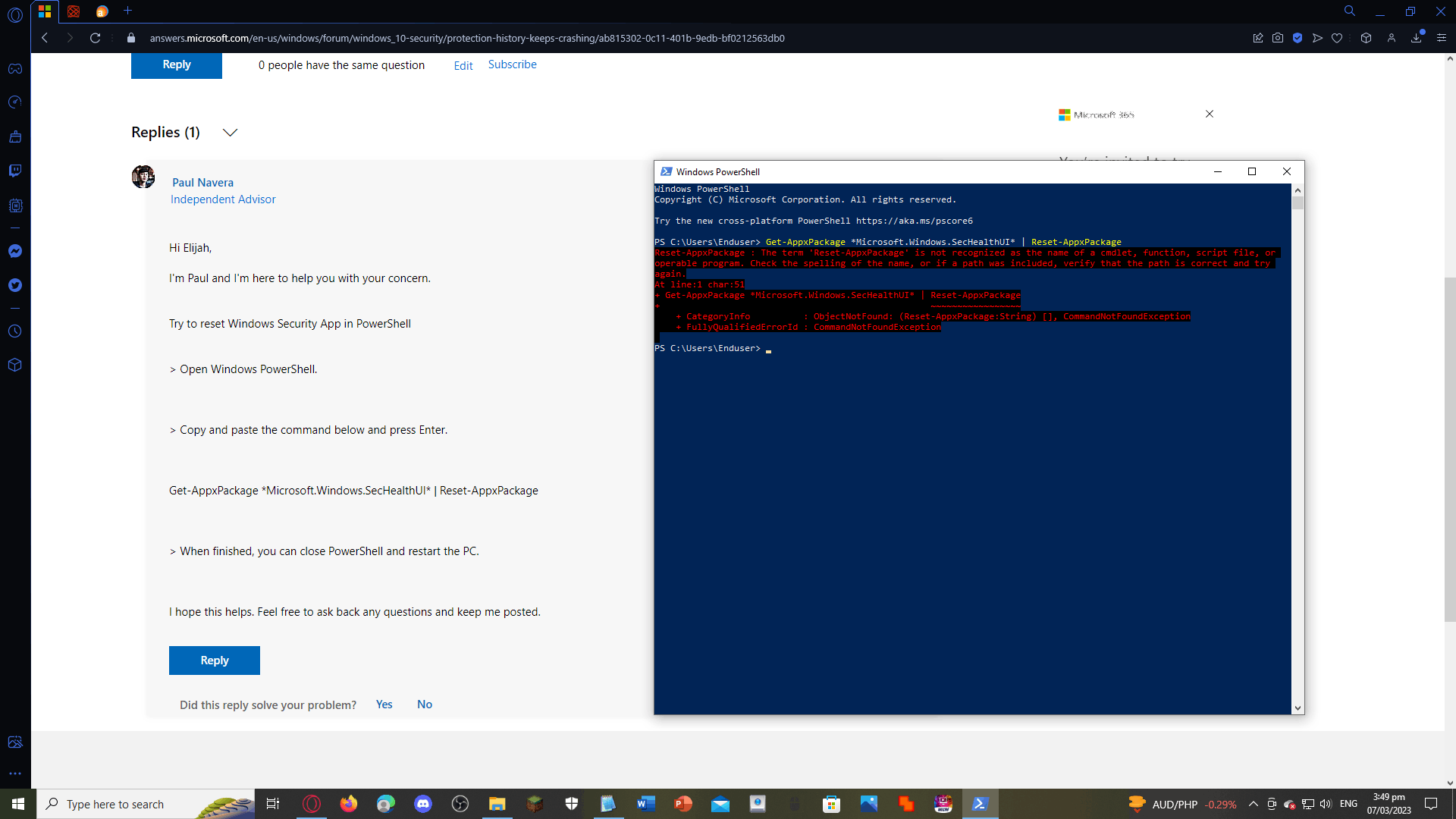This screenshot has width=1456, height=819.
Task: Click the Subscribe link
Action: (x=512, y=64)
